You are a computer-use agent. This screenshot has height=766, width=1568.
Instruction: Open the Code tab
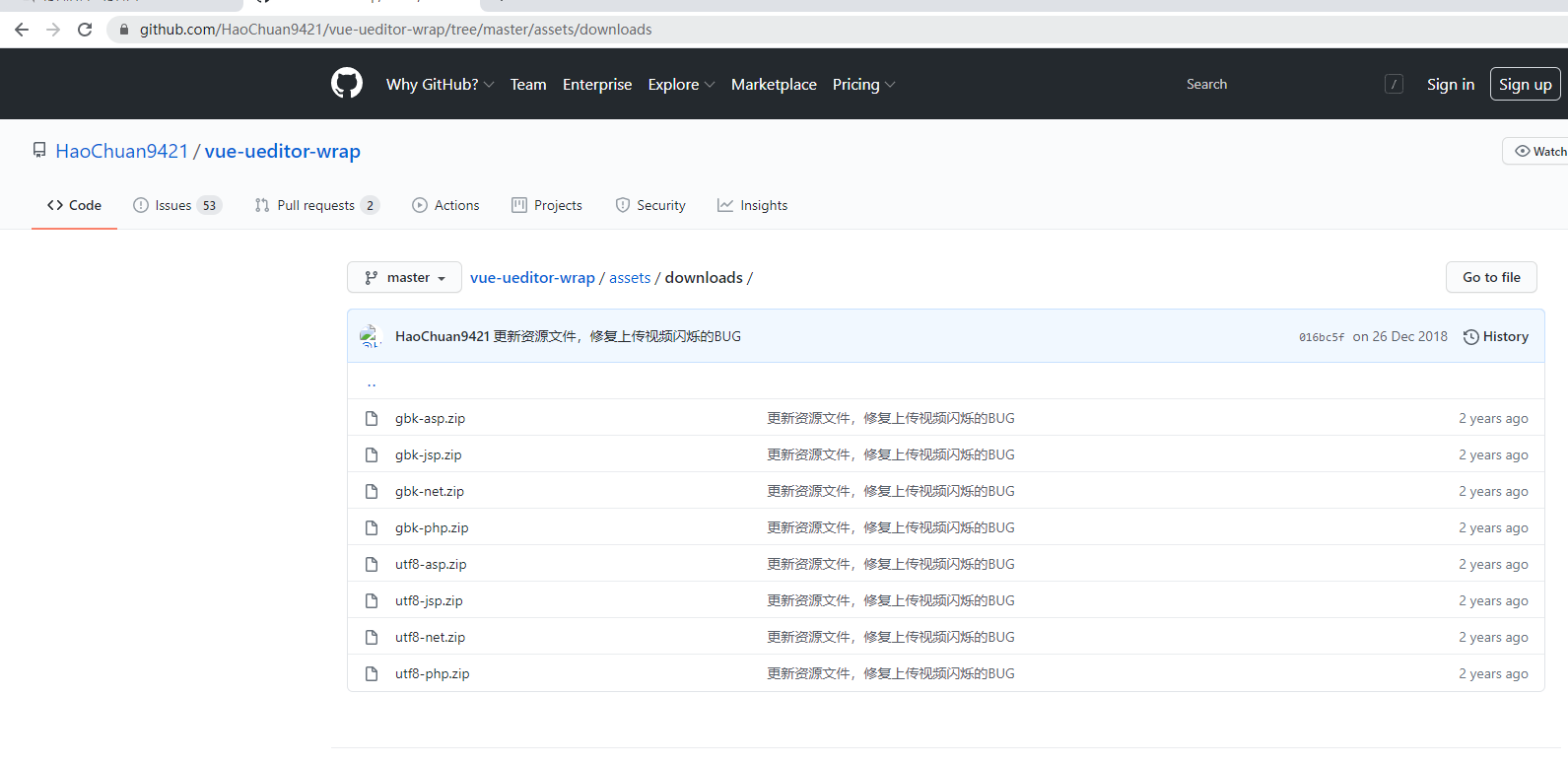[x=74, y=205]
